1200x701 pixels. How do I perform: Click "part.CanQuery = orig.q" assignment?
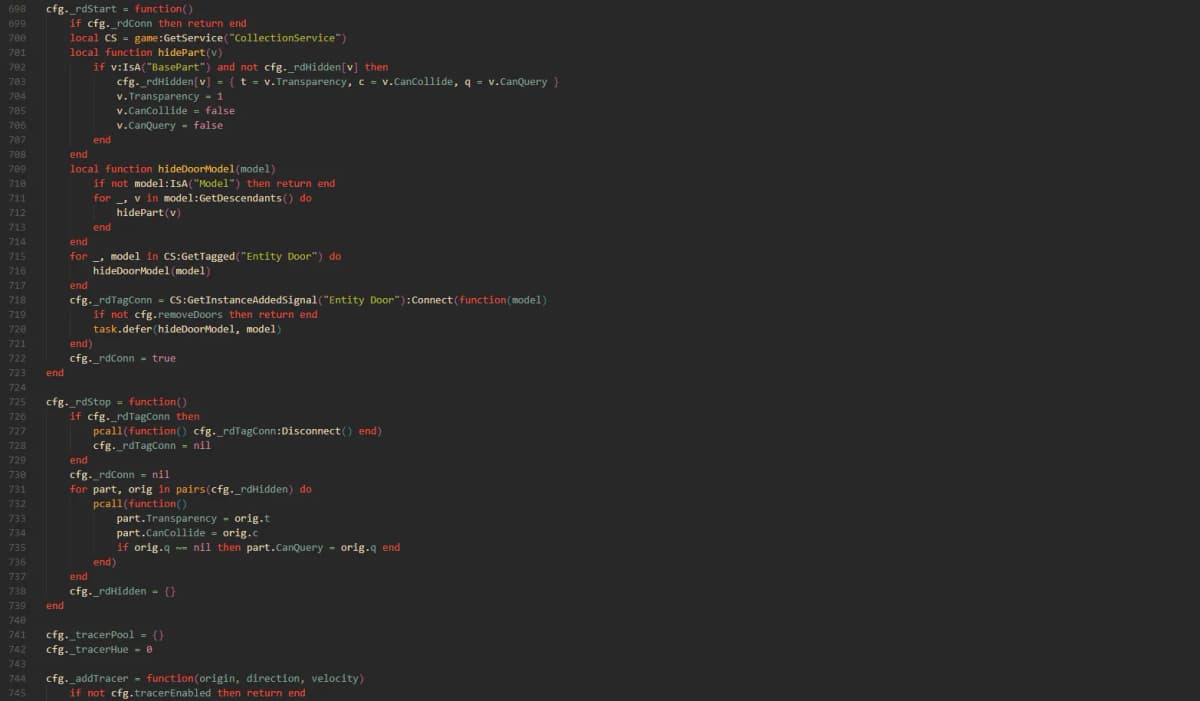pos(310,548)
